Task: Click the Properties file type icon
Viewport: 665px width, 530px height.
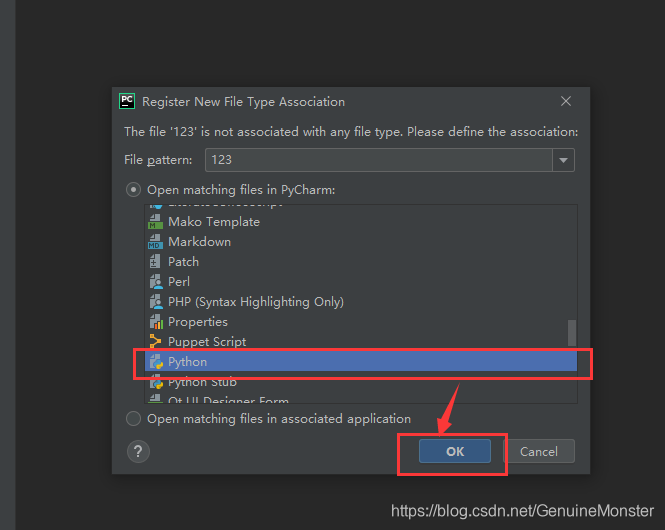Action: point(156,322)
